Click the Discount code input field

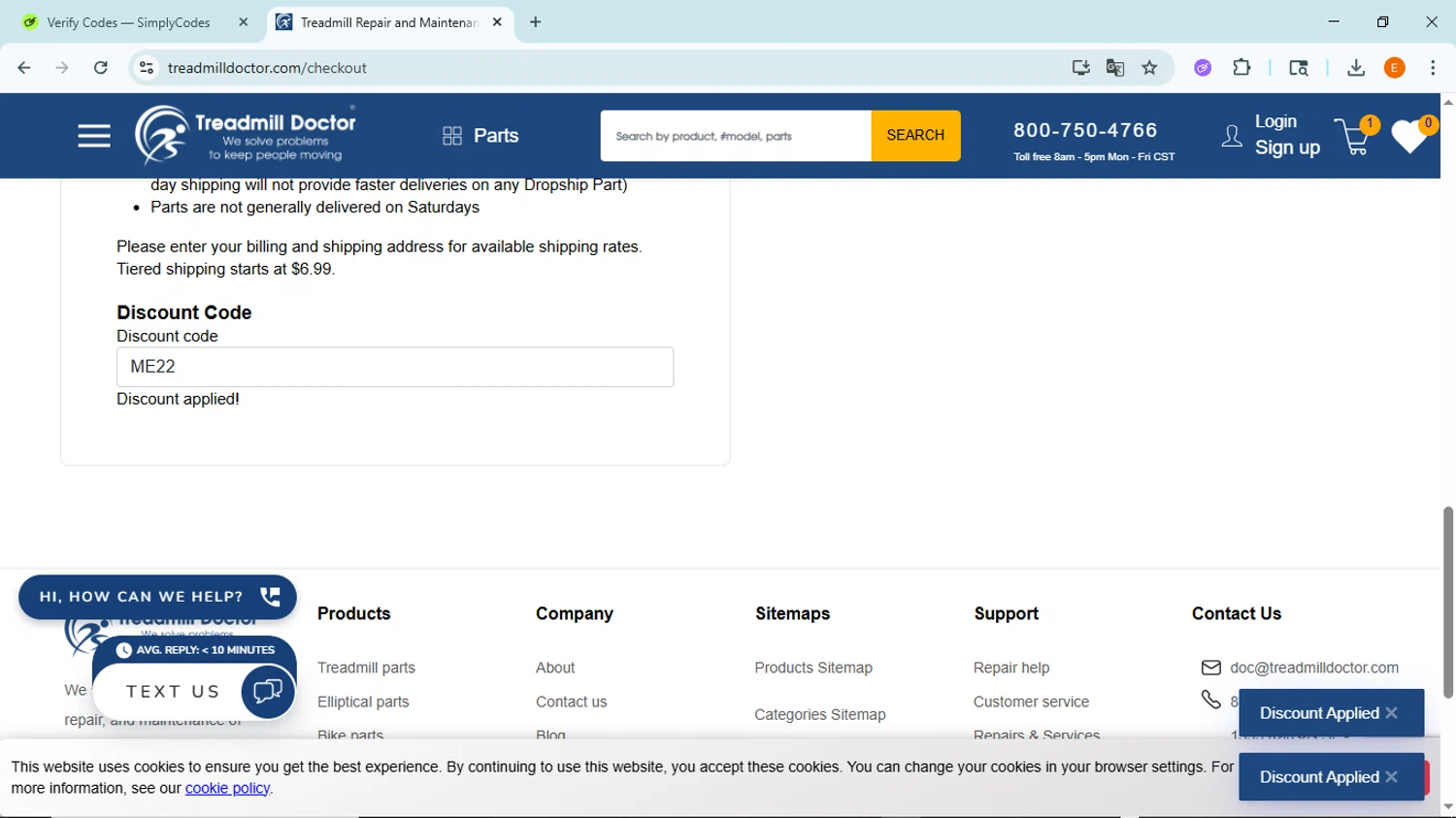pyautogui.click(x=395, y=367)
